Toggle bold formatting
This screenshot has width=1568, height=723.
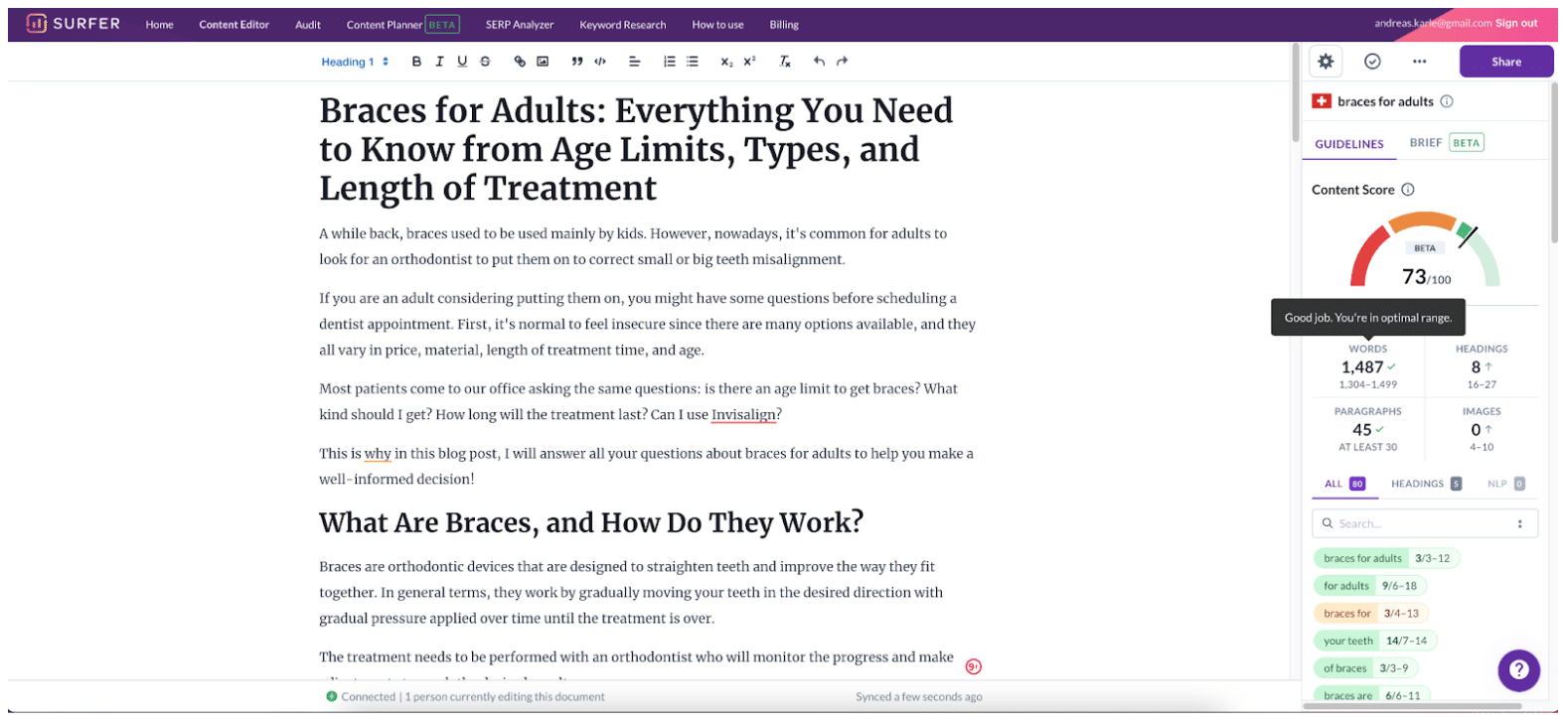coord(416,62)
